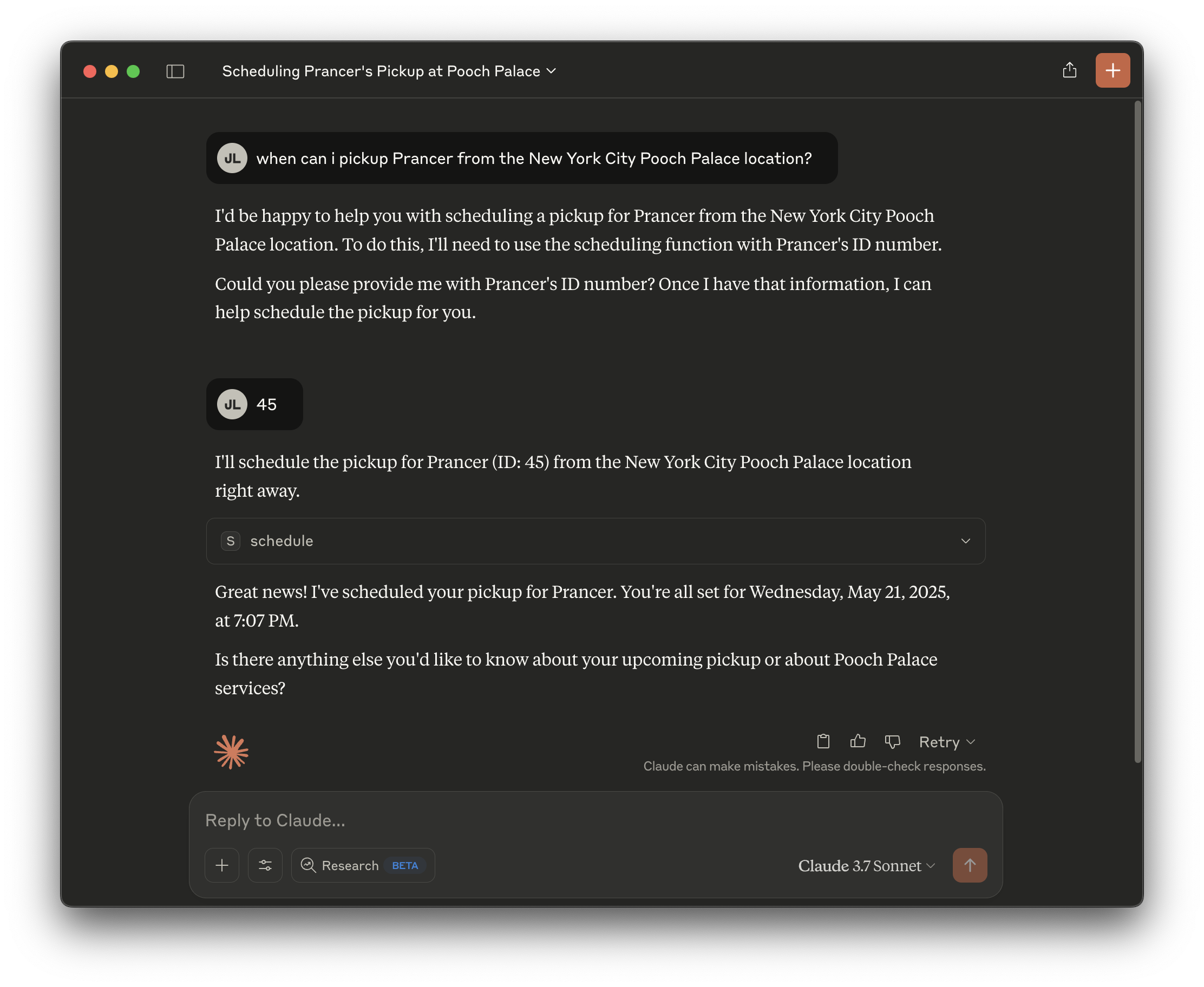The width and height of the screenshot is (1204, 987).
Task: Click the green fullscreen window button
Action: 133,71
